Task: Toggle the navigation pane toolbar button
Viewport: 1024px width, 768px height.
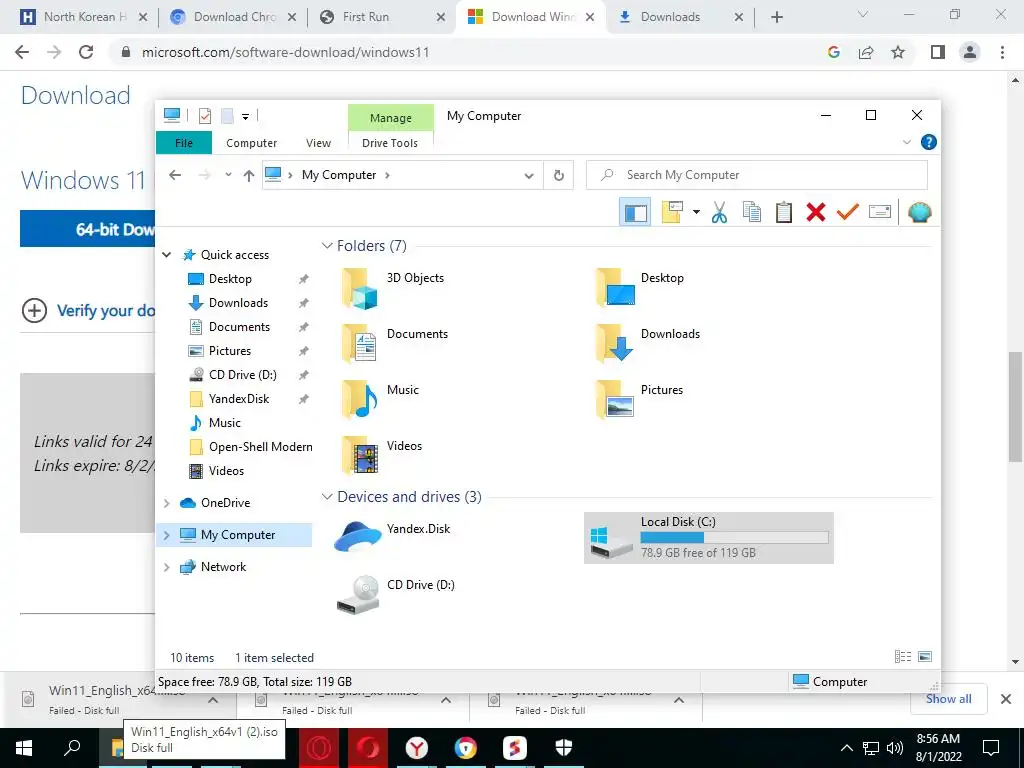Action: [635, 212]
